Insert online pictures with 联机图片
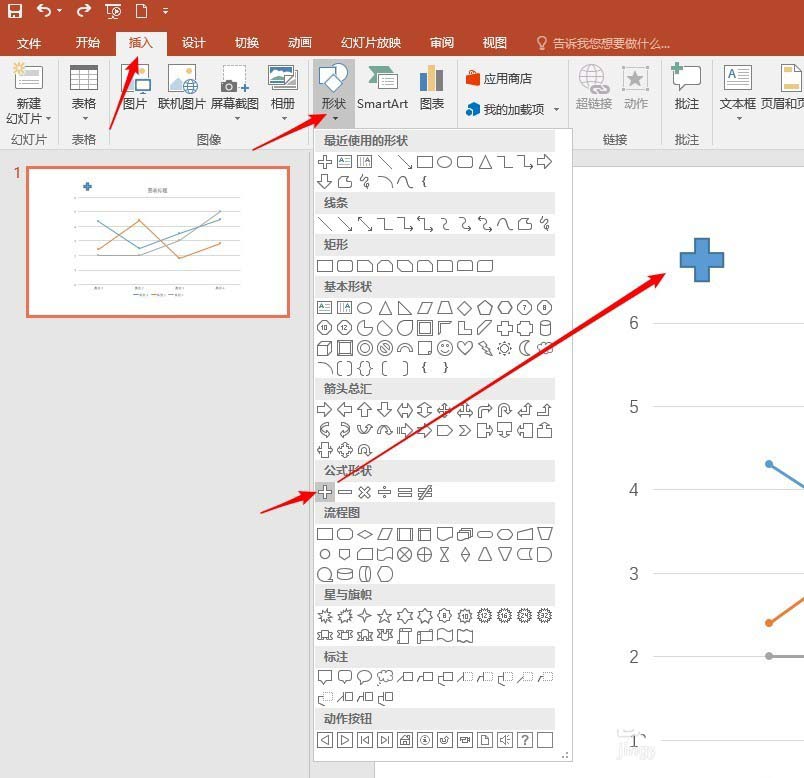 (182, 87)
